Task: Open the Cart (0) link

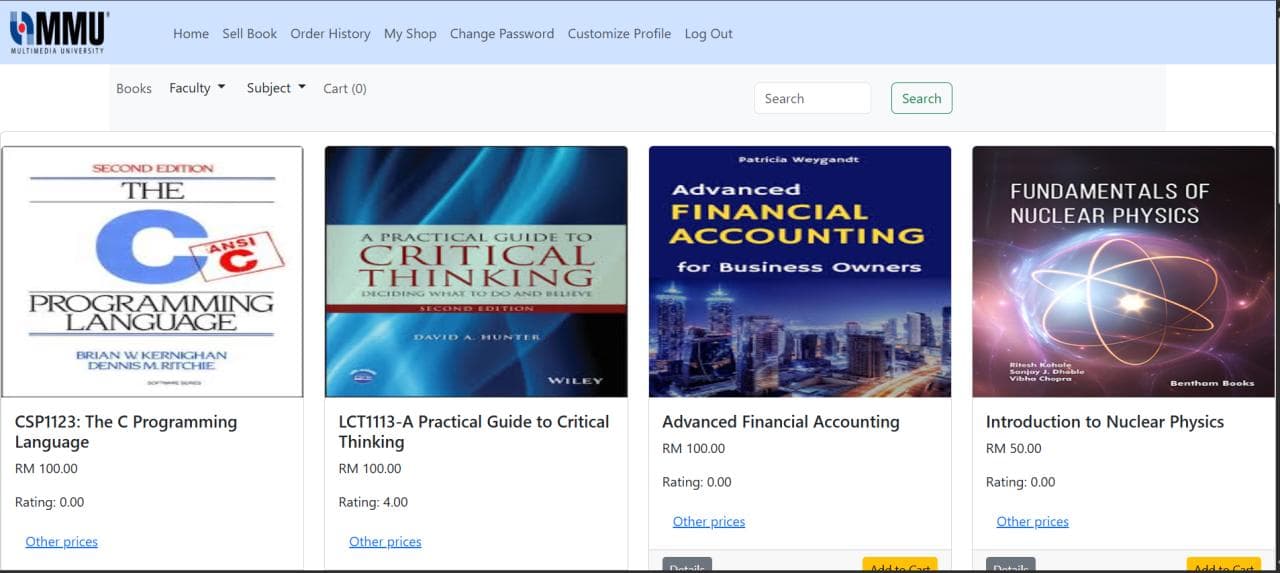Action: click(344, 89)
